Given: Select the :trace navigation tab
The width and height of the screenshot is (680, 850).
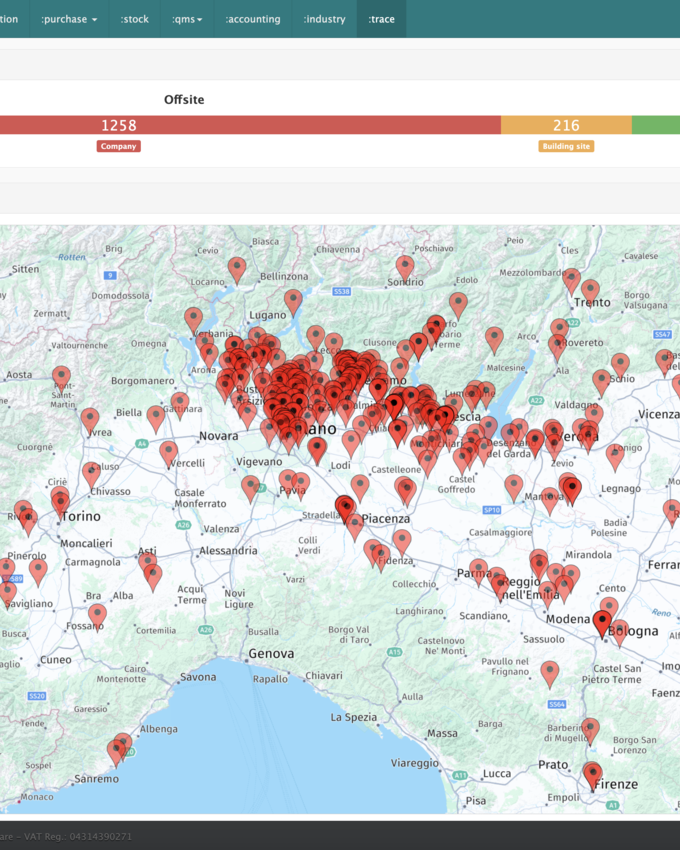Looking at the screenshot, I should tap(381, 19).
